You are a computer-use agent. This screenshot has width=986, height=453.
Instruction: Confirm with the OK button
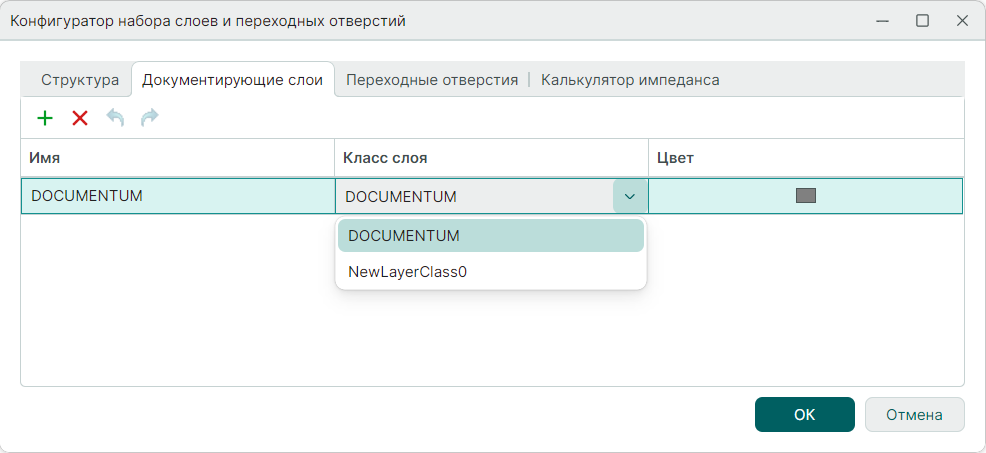pyautogui.click(x=804, y=414)
